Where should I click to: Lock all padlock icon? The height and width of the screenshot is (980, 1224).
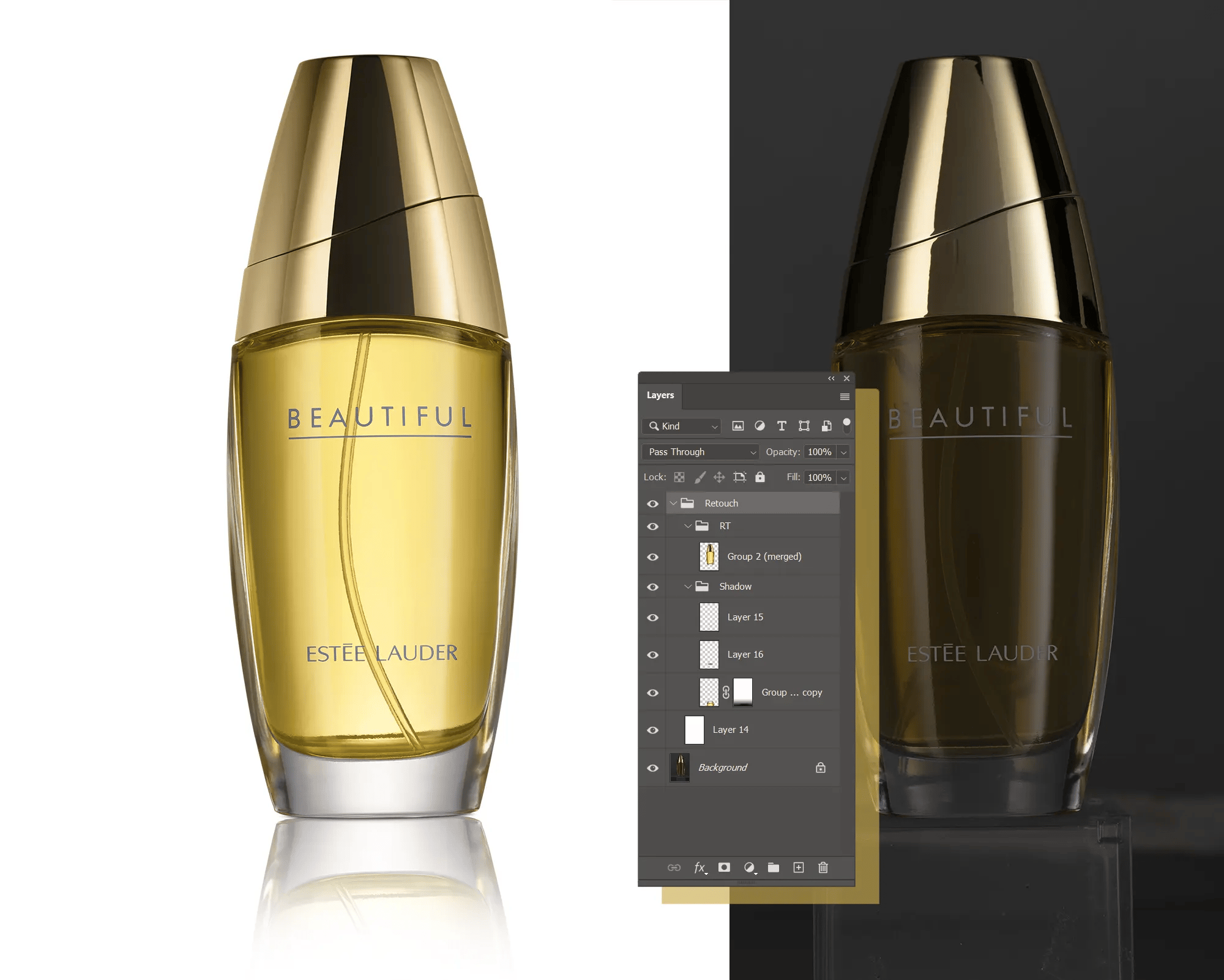coord(760,477)
